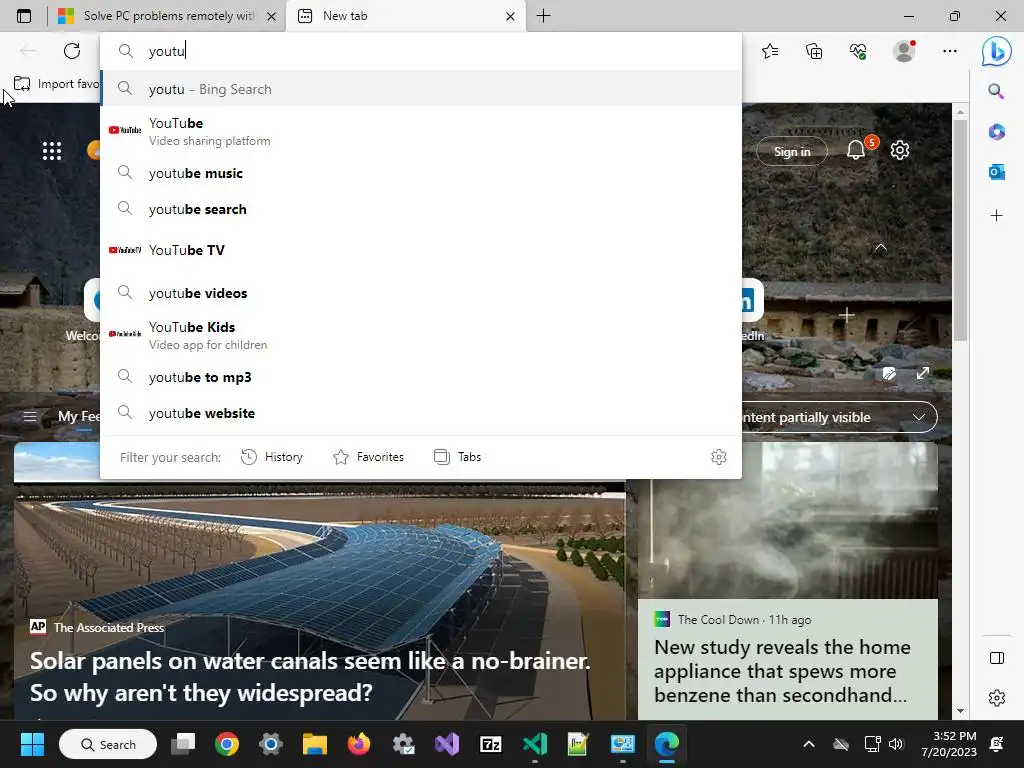Close the Solve PC problems remotely tab
The width and height of the screenshot is (1024, 768).
[272, 16]
